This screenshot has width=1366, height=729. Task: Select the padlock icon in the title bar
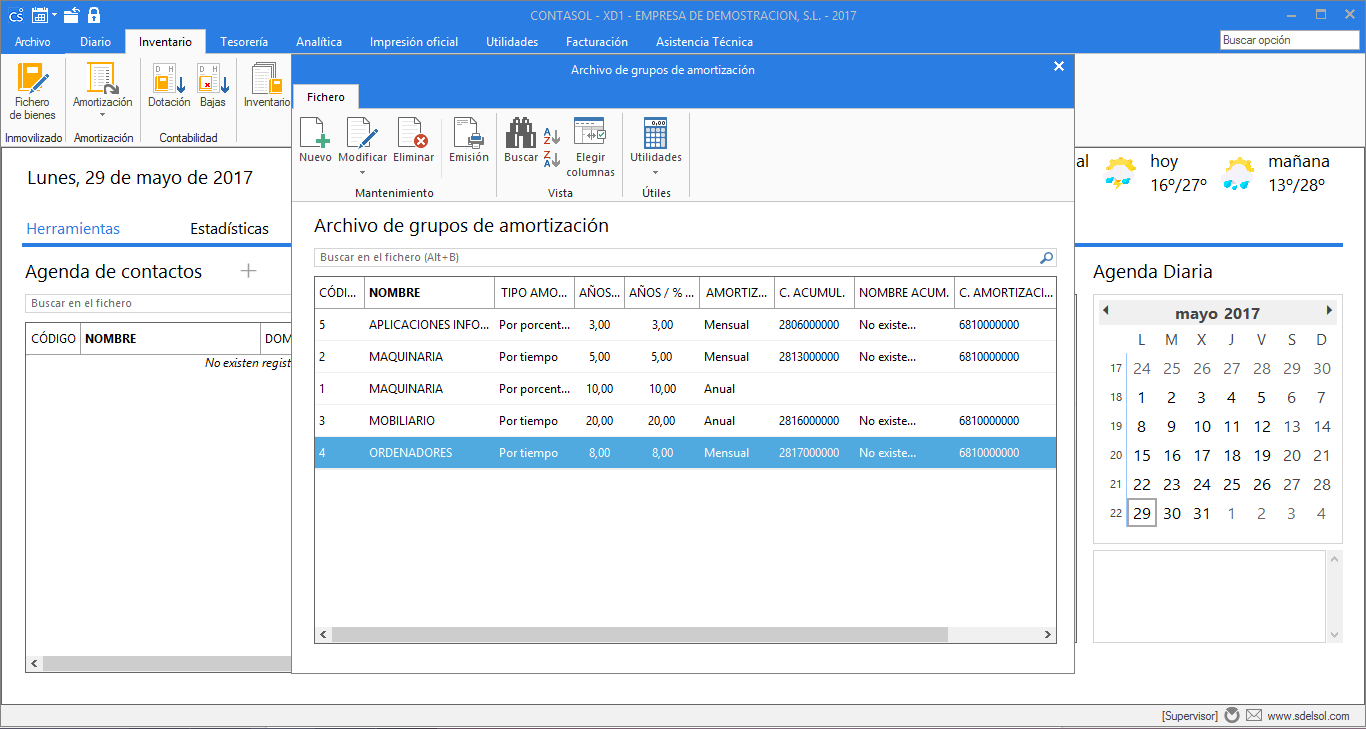pyautogui.click(x=94, y=15)
